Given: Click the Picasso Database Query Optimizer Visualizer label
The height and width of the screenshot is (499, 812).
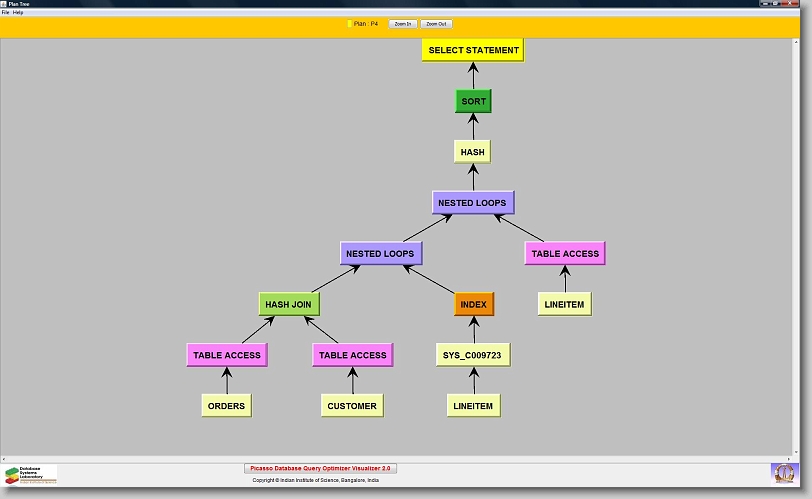Looking at the screenshot, I should (x=321, y=468).
